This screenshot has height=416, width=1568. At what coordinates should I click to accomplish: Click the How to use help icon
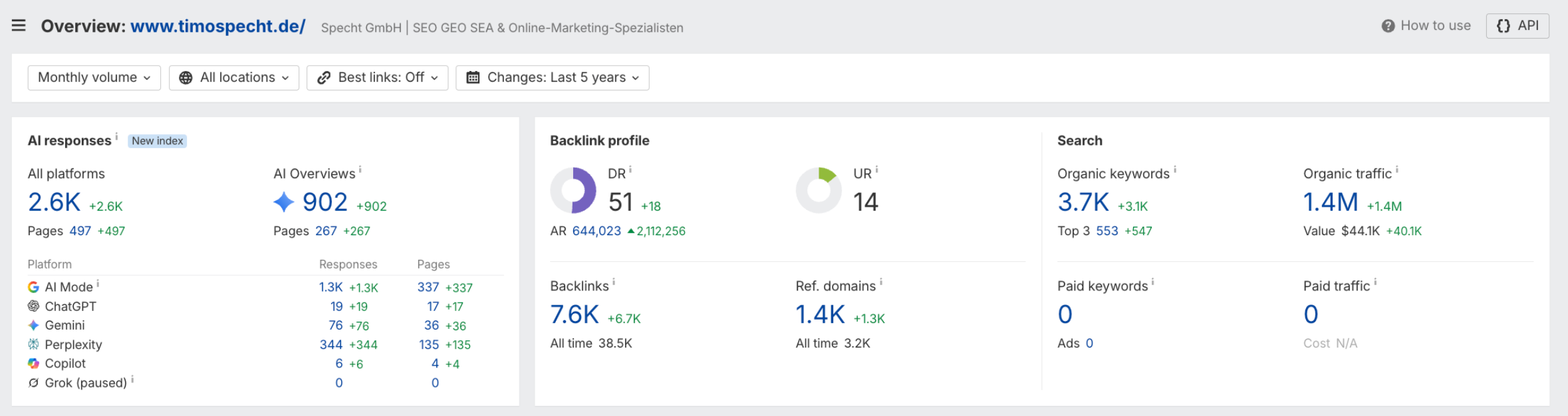point(1388,26)
